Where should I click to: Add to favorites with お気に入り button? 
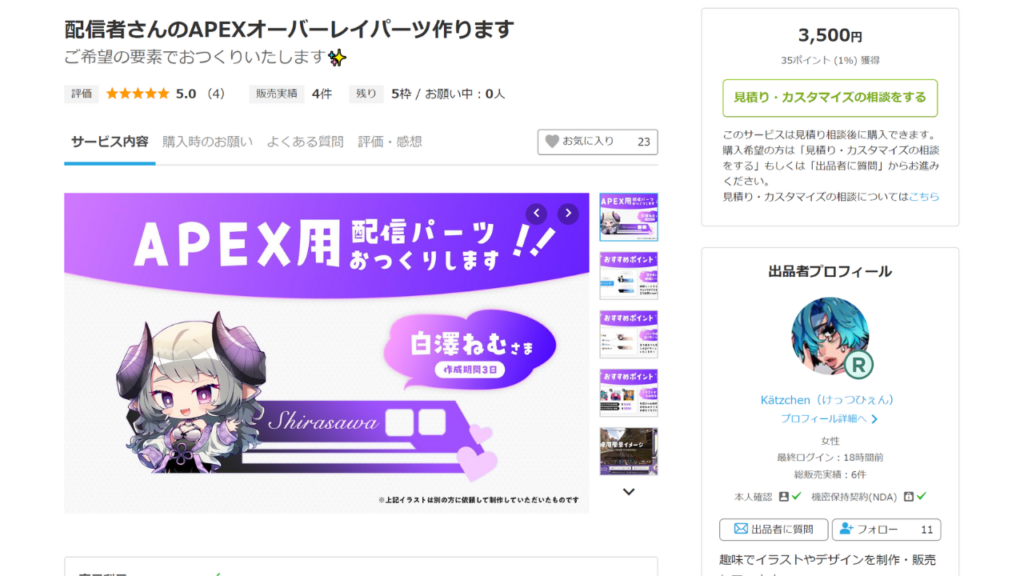point(598,142)
